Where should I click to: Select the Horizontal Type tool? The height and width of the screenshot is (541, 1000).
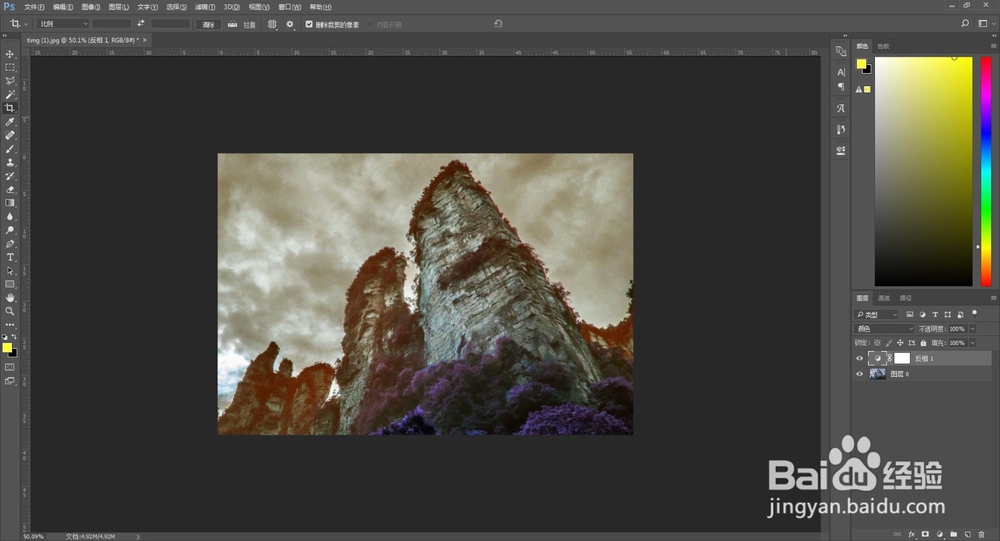[10, 257]
